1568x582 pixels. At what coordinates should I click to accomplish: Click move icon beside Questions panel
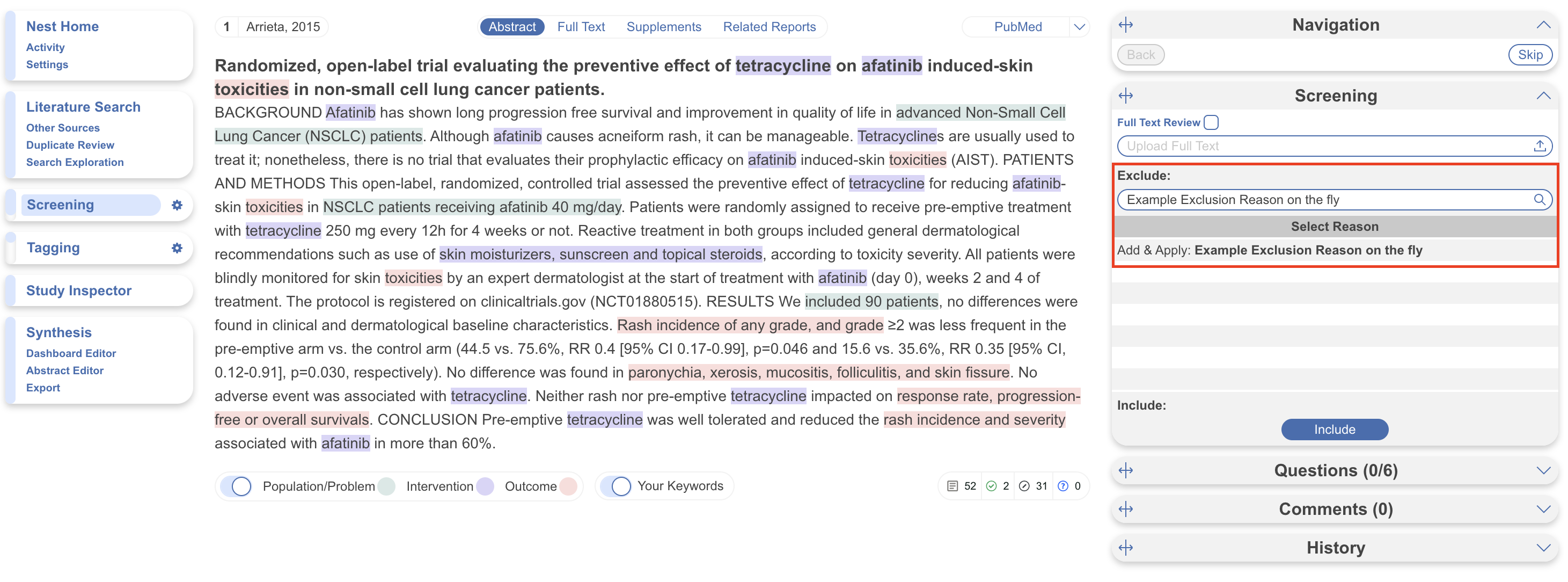pyautogui.click(x=1125, y=470)
